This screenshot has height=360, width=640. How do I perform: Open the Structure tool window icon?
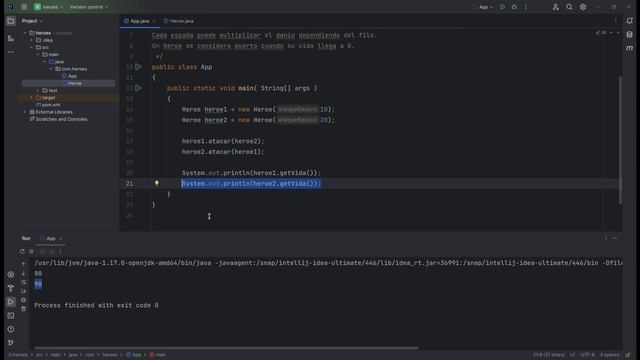point(11,38)
